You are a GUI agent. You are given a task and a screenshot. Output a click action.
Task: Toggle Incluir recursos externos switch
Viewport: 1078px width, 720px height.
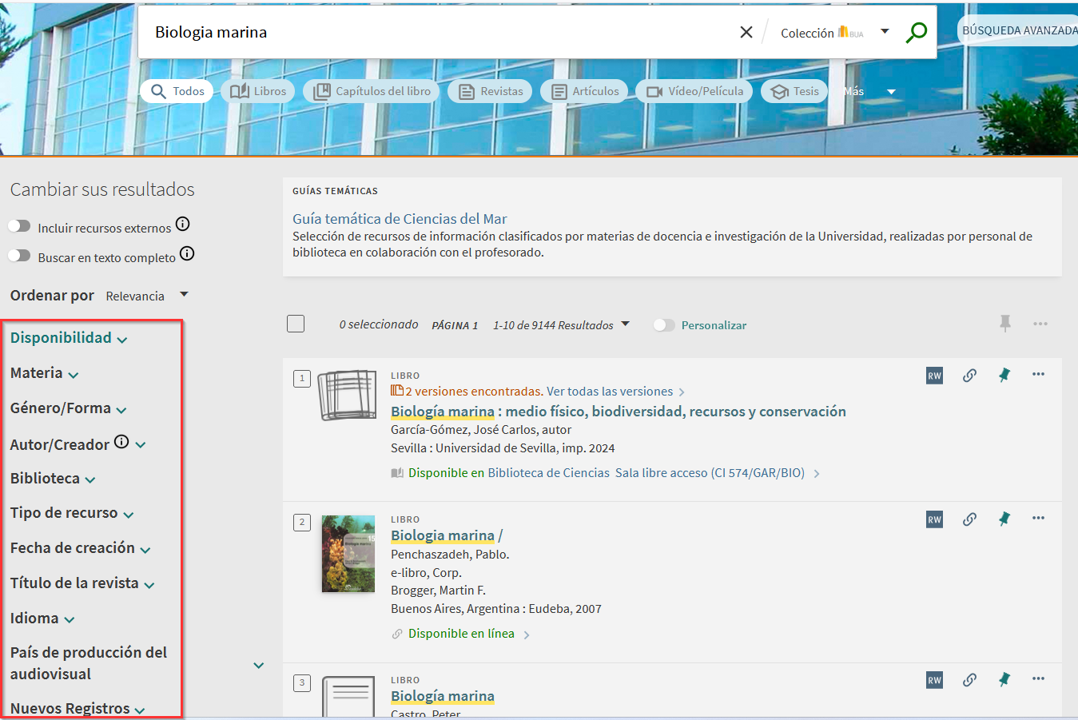point(20,226)
